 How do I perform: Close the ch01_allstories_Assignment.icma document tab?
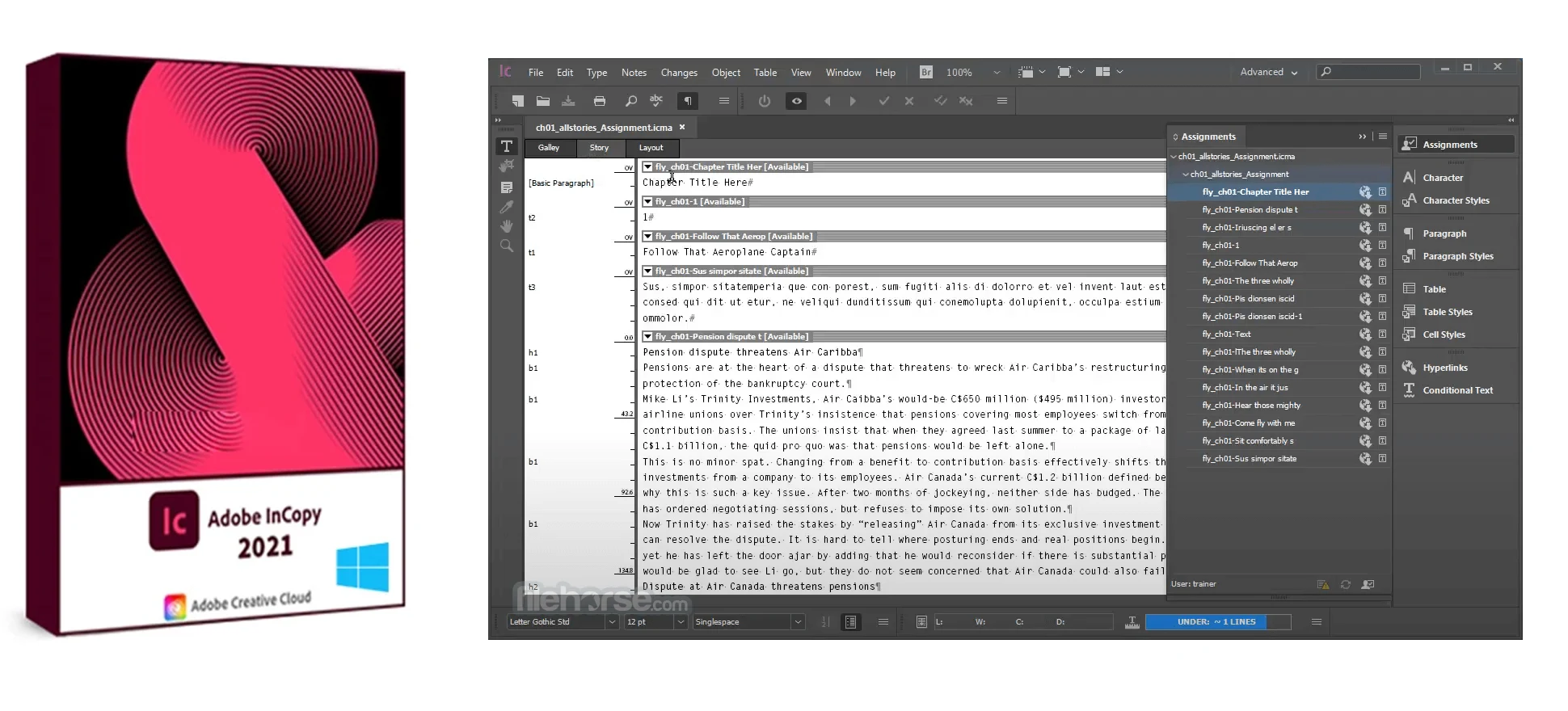pos(682,127)
